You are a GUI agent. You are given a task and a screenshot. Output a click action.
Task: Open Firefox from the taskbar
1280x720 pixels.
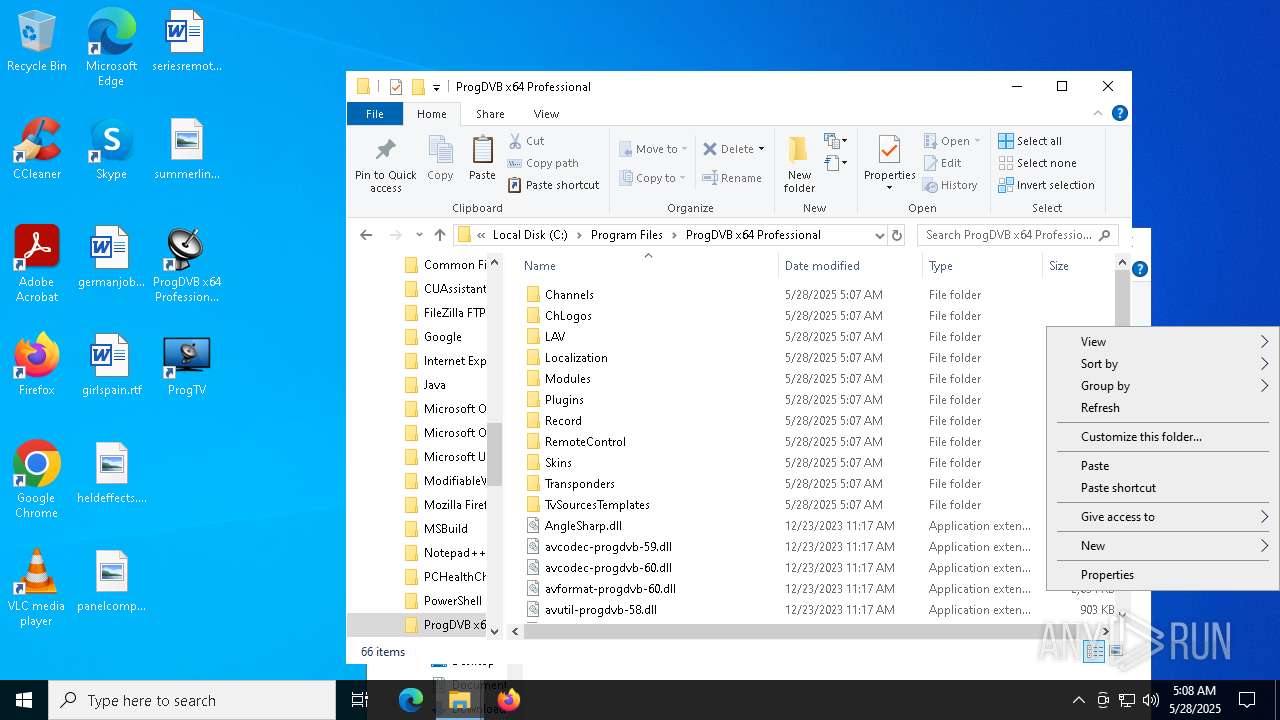(508, 700)
